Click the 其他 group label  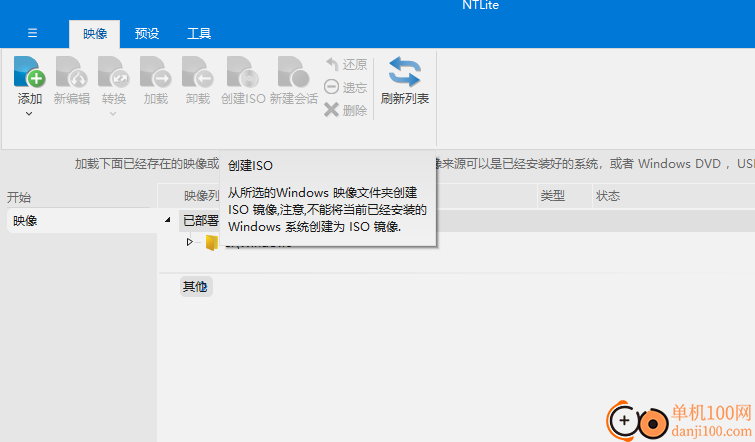pyautogui.click(x=195, y=286)
